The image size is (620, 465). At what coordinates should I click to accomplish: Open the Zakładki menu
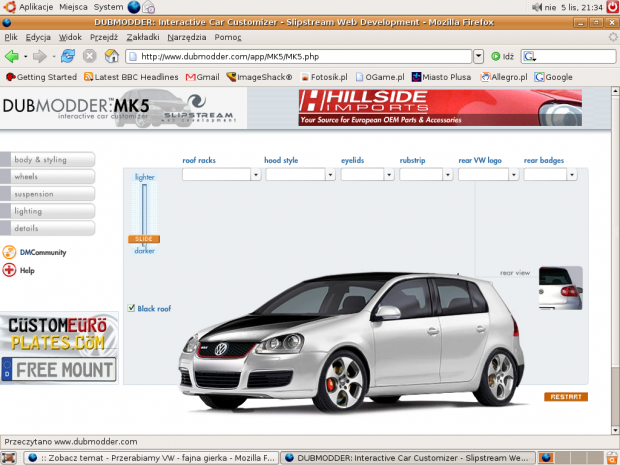[x=143, y=37]
